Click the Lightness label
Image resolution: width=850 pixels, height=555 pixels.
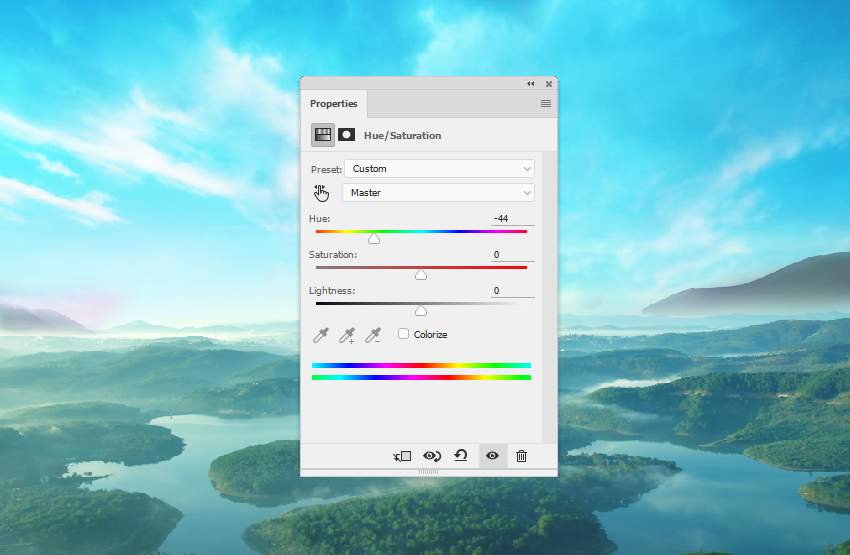[332, 291]
